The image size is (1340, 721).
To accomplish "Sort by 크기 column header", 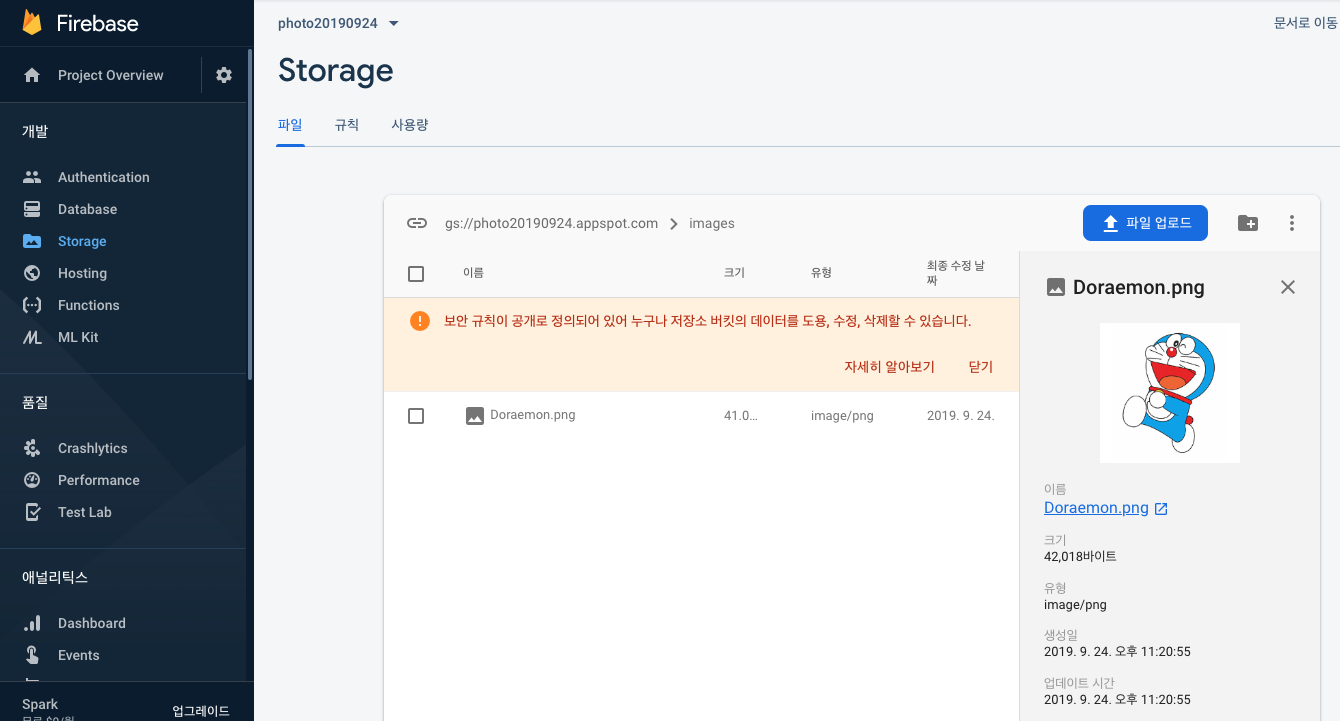I will pos(734,273).
